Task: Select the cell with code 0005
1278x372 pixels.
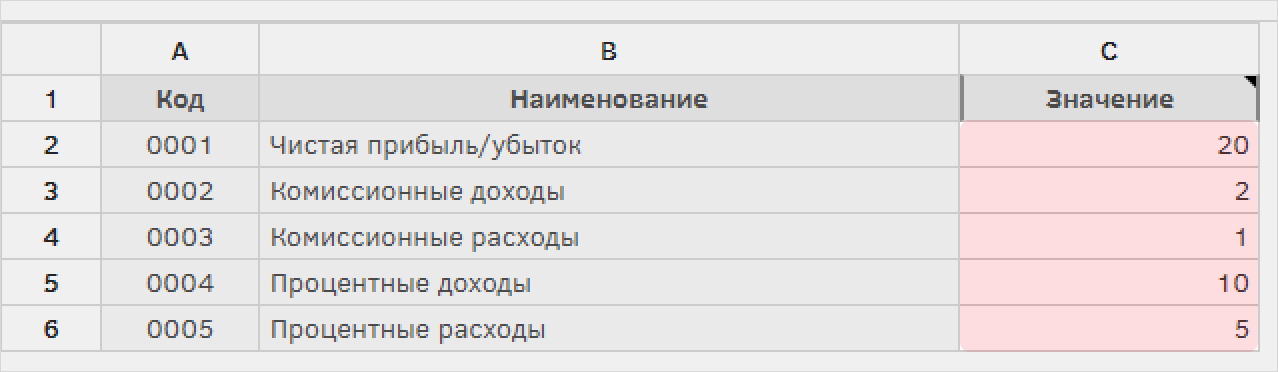Action: [180, 329]
